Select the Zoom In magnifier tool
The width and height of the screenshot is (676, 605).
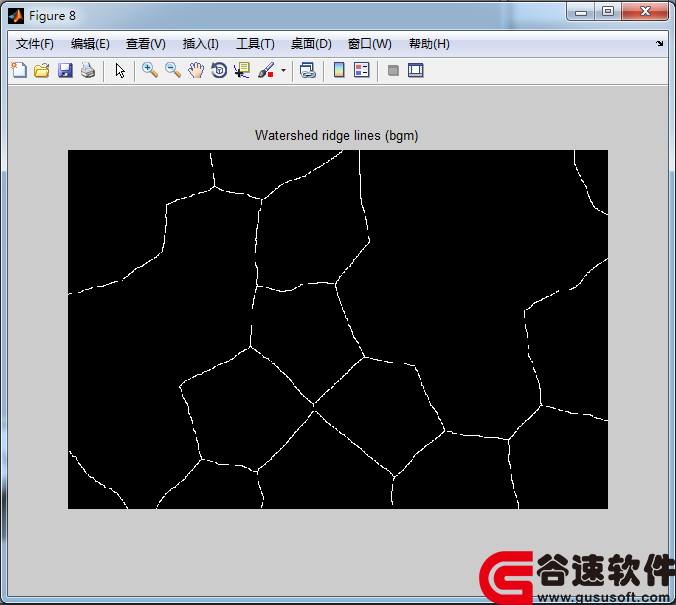150,70
